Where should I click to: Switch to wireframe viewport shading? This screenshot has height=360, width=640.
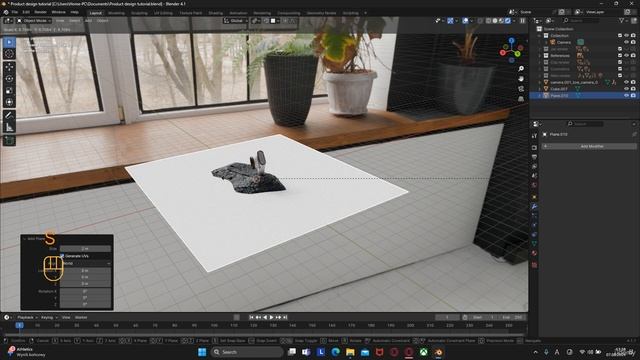[489, 20]
